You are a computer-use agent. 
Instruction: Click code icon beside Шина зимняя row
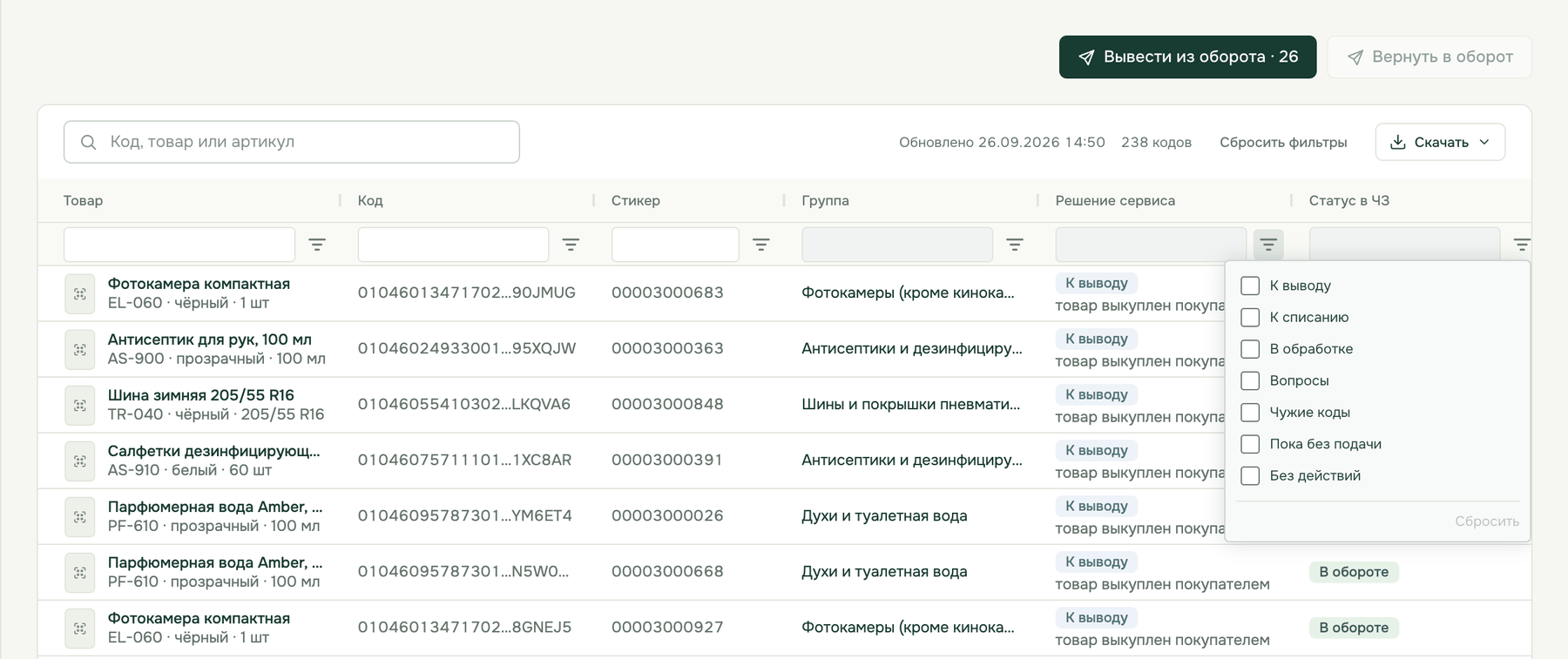[x=80, y=405]
